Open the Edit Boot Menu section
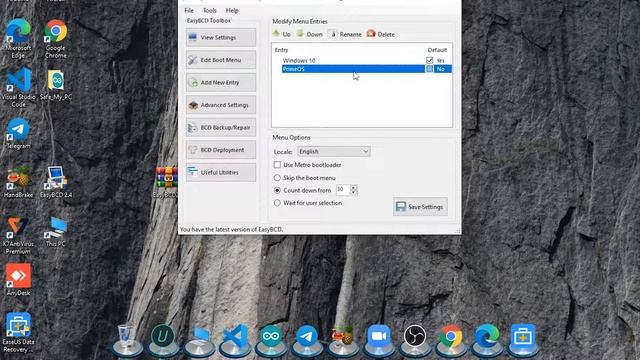Image resolution: width=640 pixels, height=360 pixels. 221,60
